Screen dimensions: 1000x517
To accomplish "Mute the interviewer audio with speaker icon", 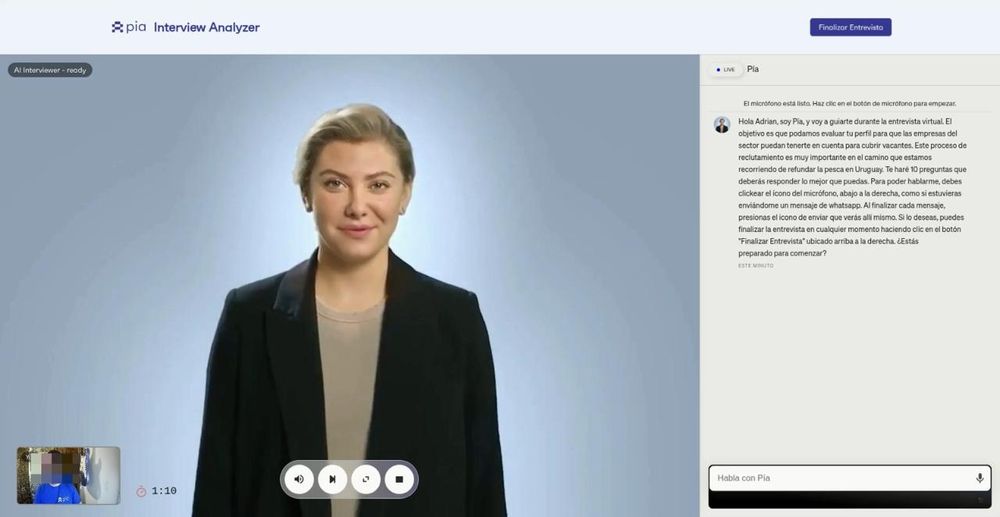I will [299, 479].
